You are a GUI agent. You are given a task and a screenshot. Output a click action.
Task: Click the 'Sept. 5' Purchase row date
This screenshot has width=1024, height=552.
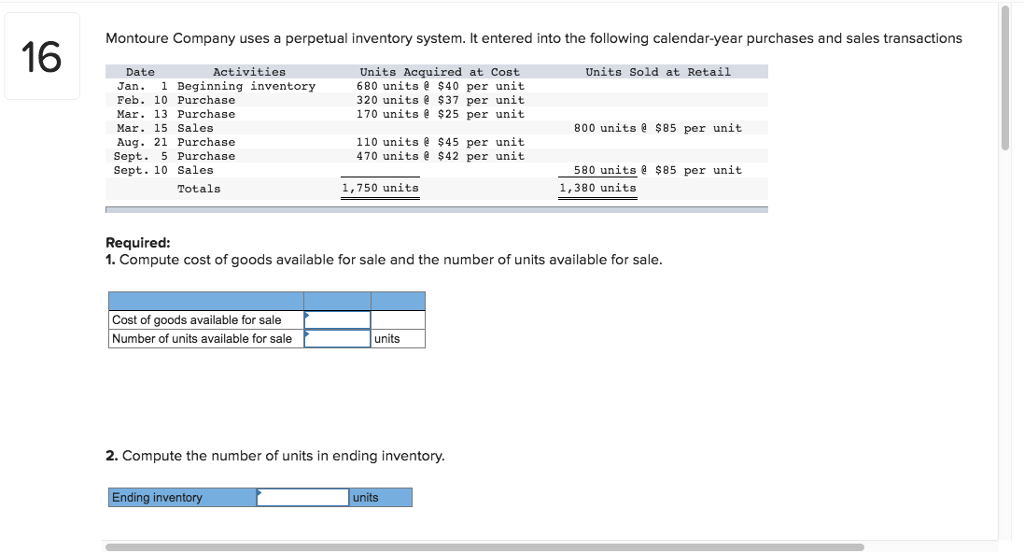click(x=140, y=156)
